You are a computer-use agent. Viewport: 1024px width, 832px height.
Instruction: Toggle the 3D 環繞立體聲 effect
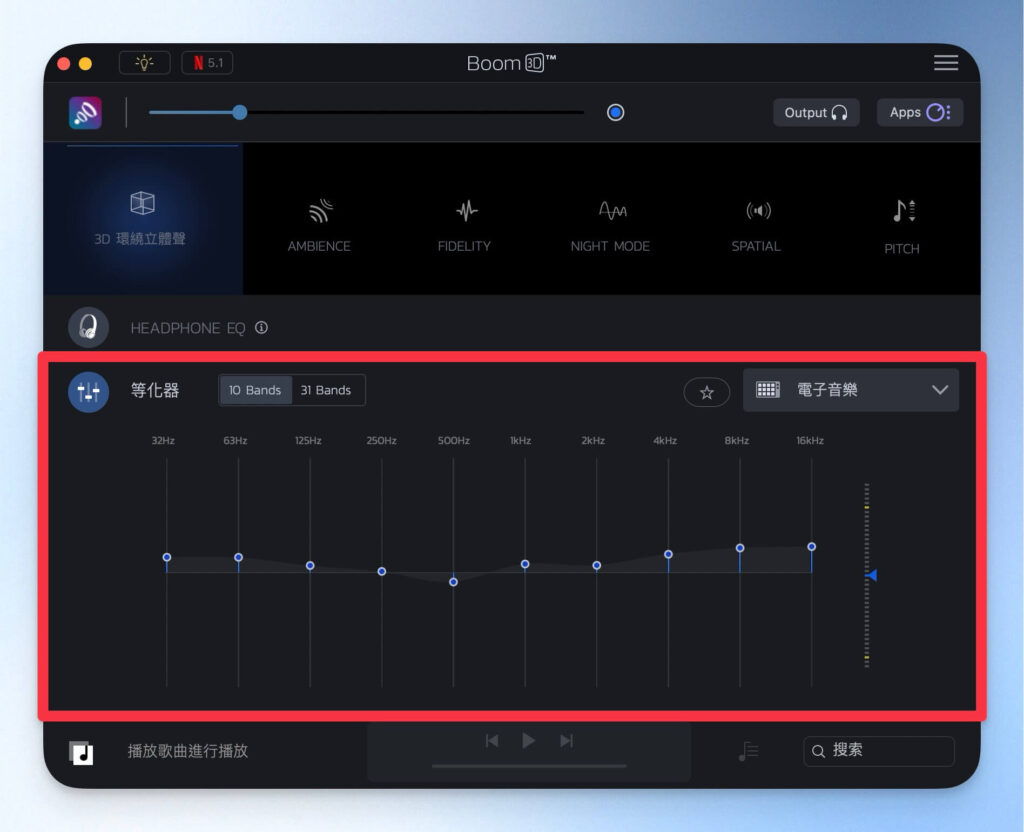tap(141, 220)
